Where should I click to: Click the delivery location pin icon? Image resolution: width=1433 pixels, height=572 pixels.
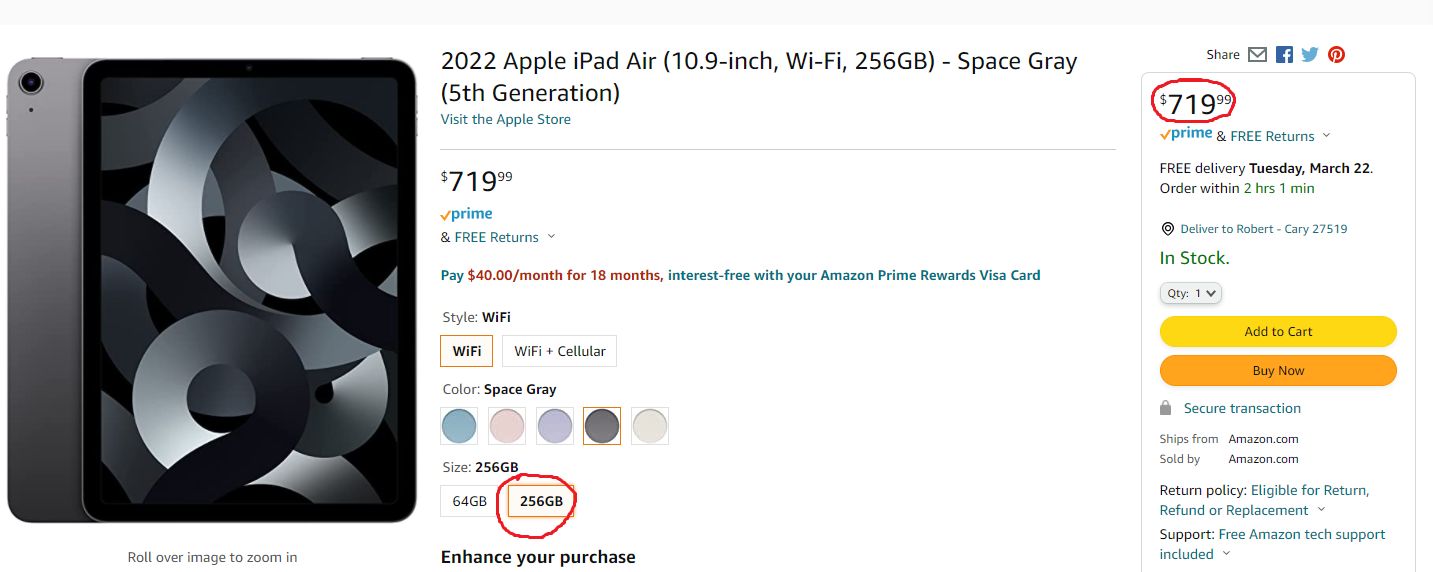click(1167, 229)
